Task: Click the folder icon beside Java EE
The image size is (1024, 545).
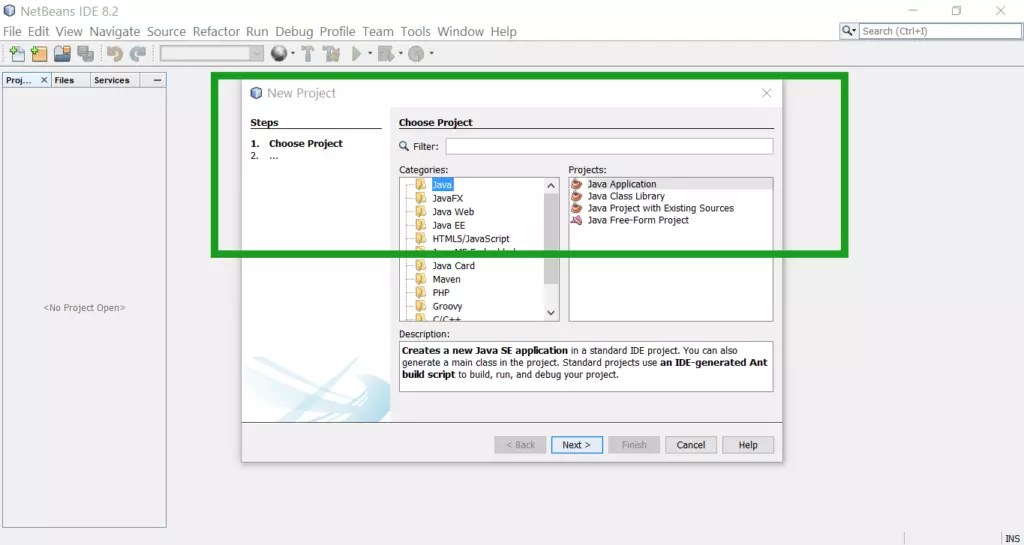Action: (421, 225)
